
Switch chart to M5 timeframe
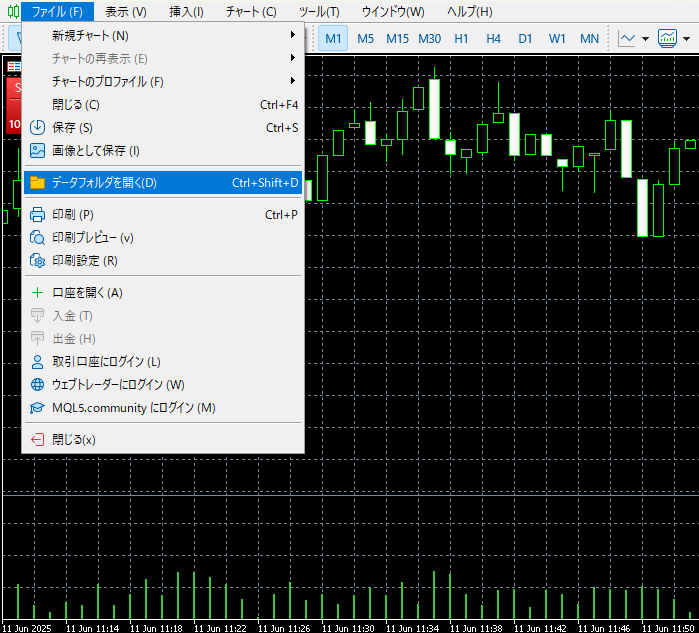click(365, 39)
